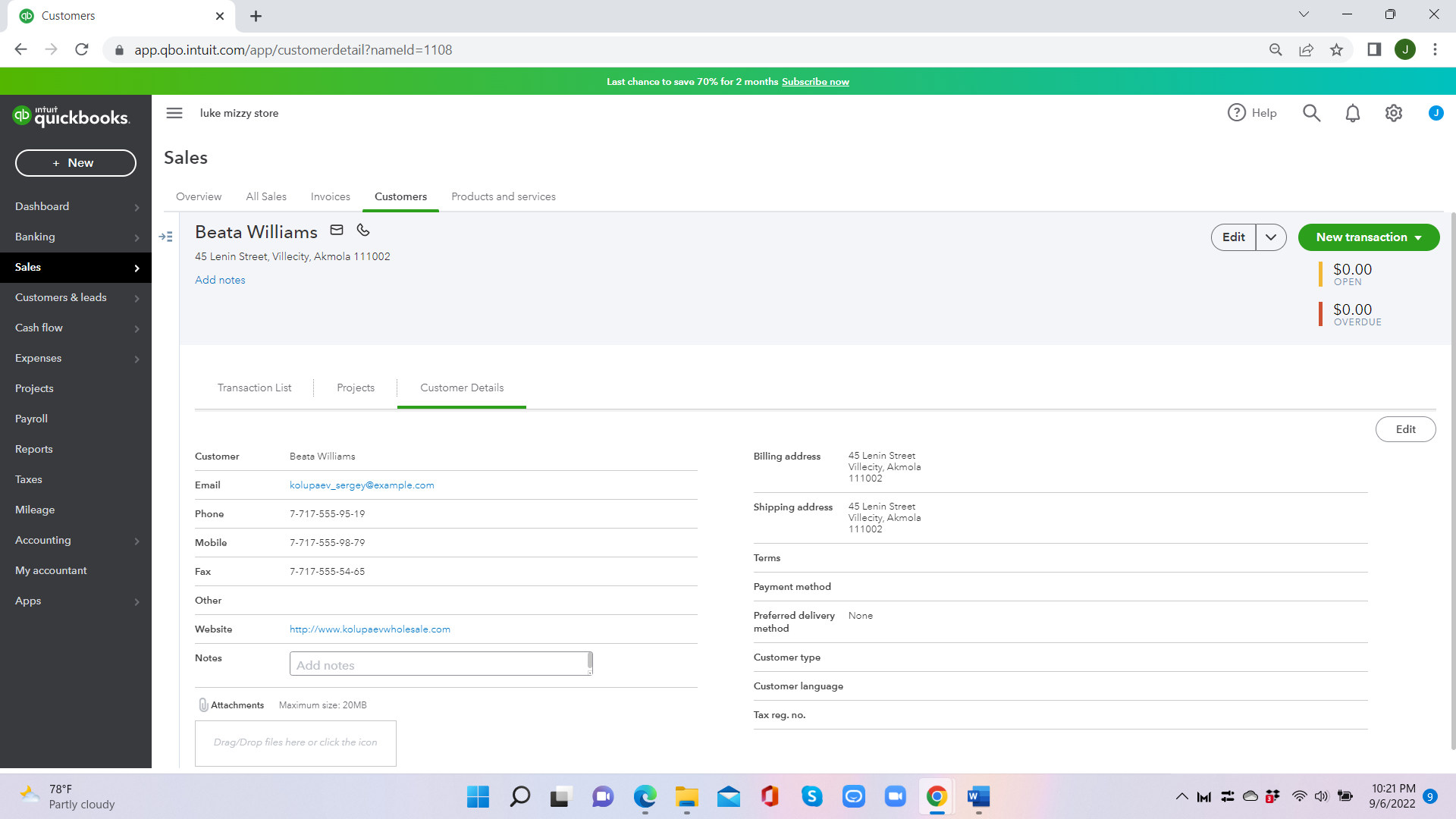Viewport: 1456px width, 819px height.
Task: Click the Subscribe now banner link
Action: [815, 82]
